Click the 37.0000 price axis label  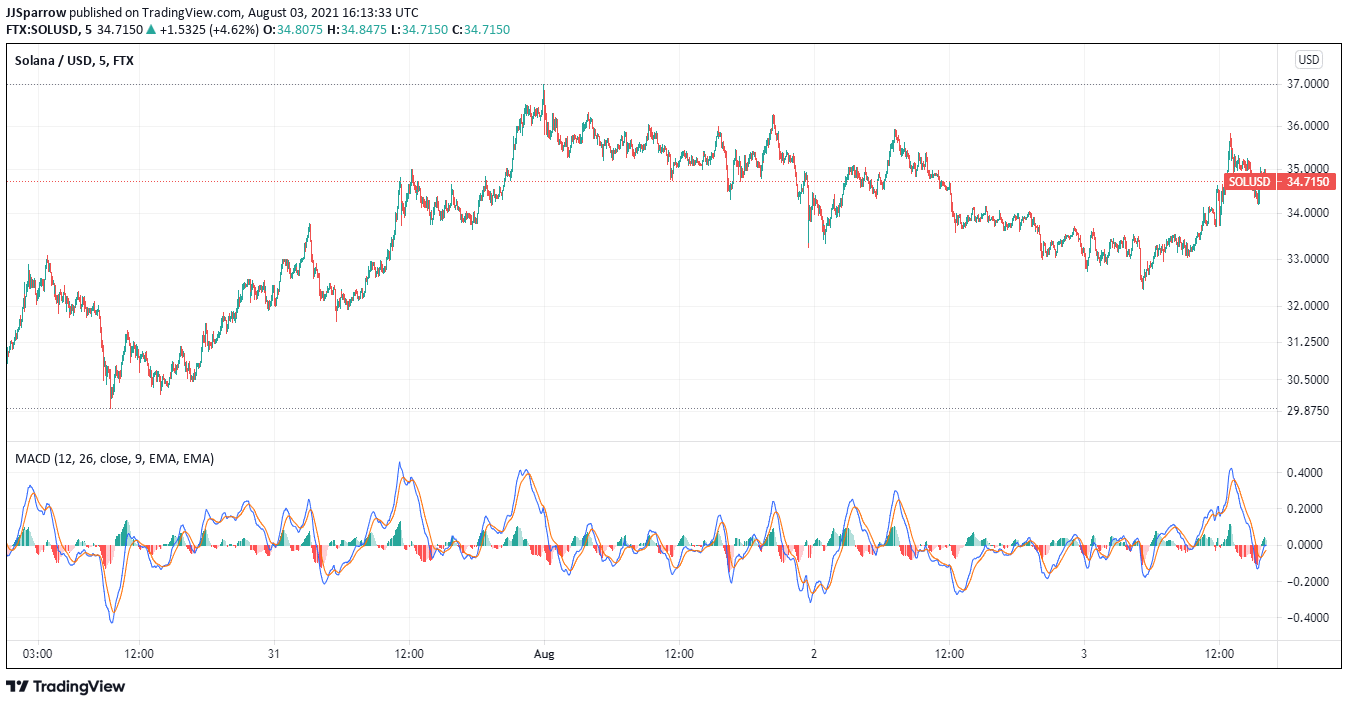coord(1308,85)
